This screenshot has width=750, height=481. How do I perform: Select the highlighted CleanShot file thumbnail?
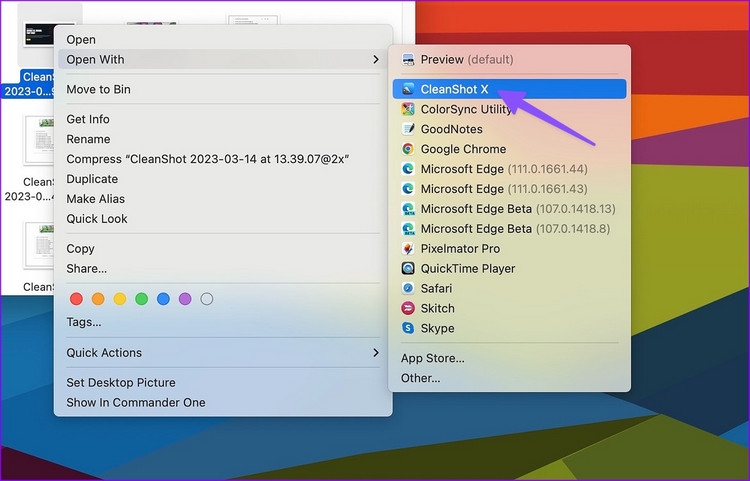tap(50, 34)
